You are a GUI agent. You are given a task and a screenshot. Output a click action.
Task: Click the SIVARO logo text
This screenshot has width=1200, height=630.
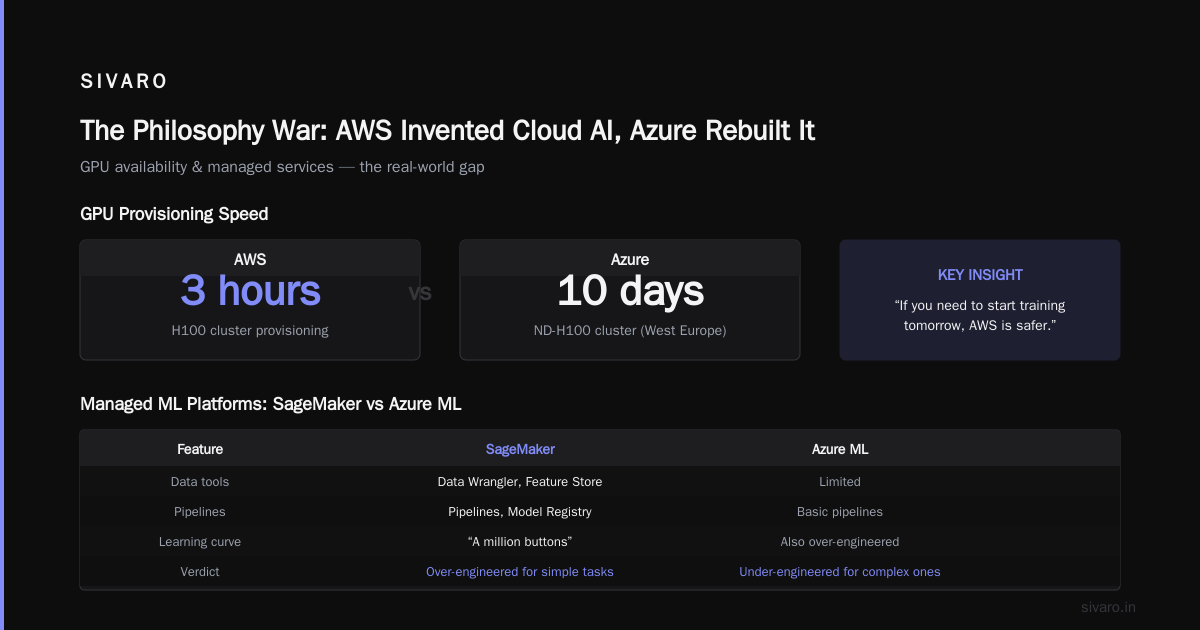click(x=124, y=81)
